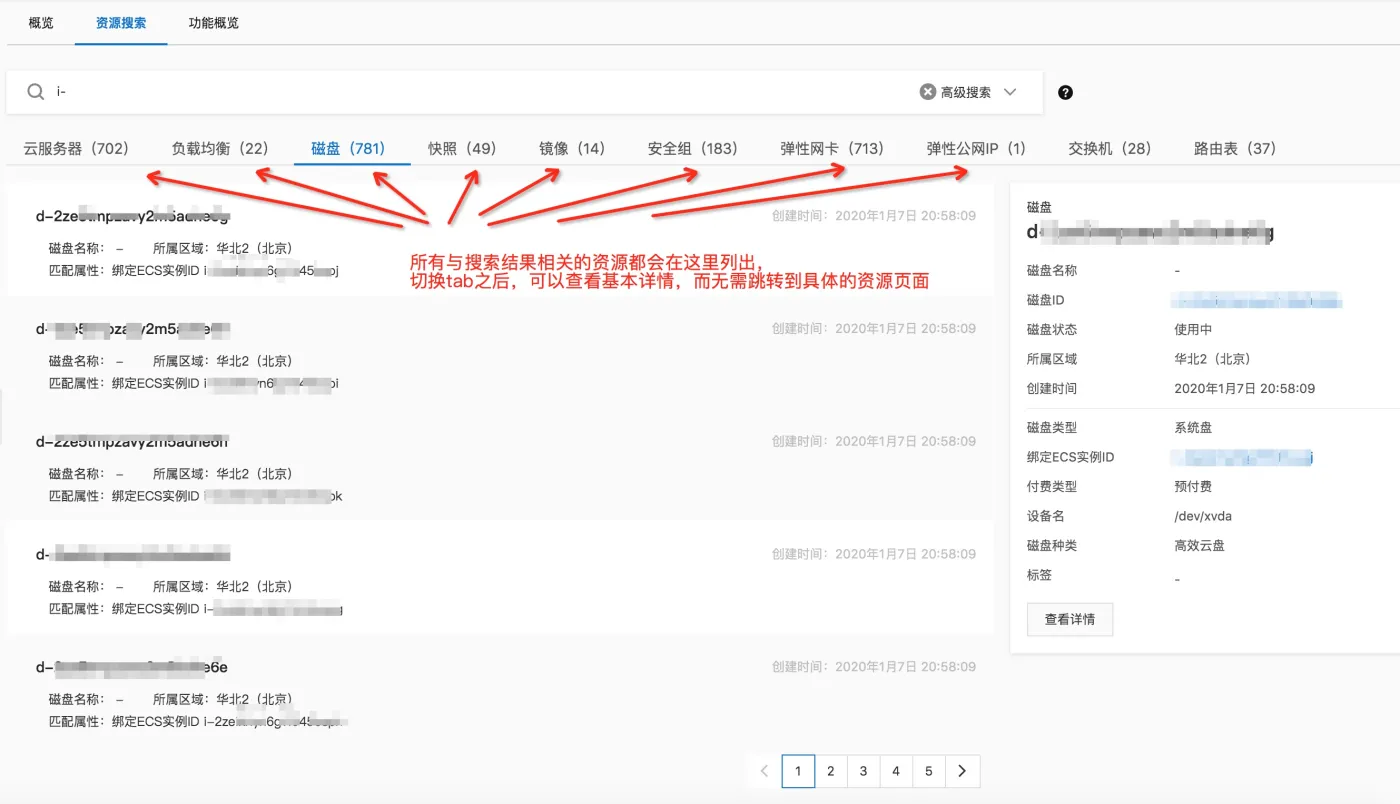Open the 镜像（14）tab
The height and width of the screenshot is (804, 1400).
[x=572, y=148]
